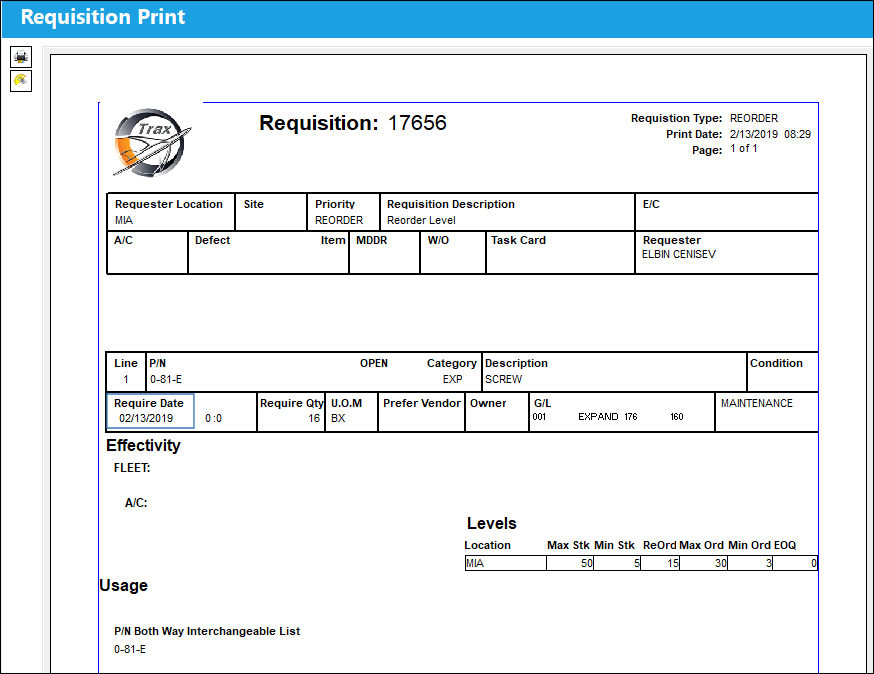Click the Trax logo on the report
This screenshot has height=674, width=874.
point(152,143)
